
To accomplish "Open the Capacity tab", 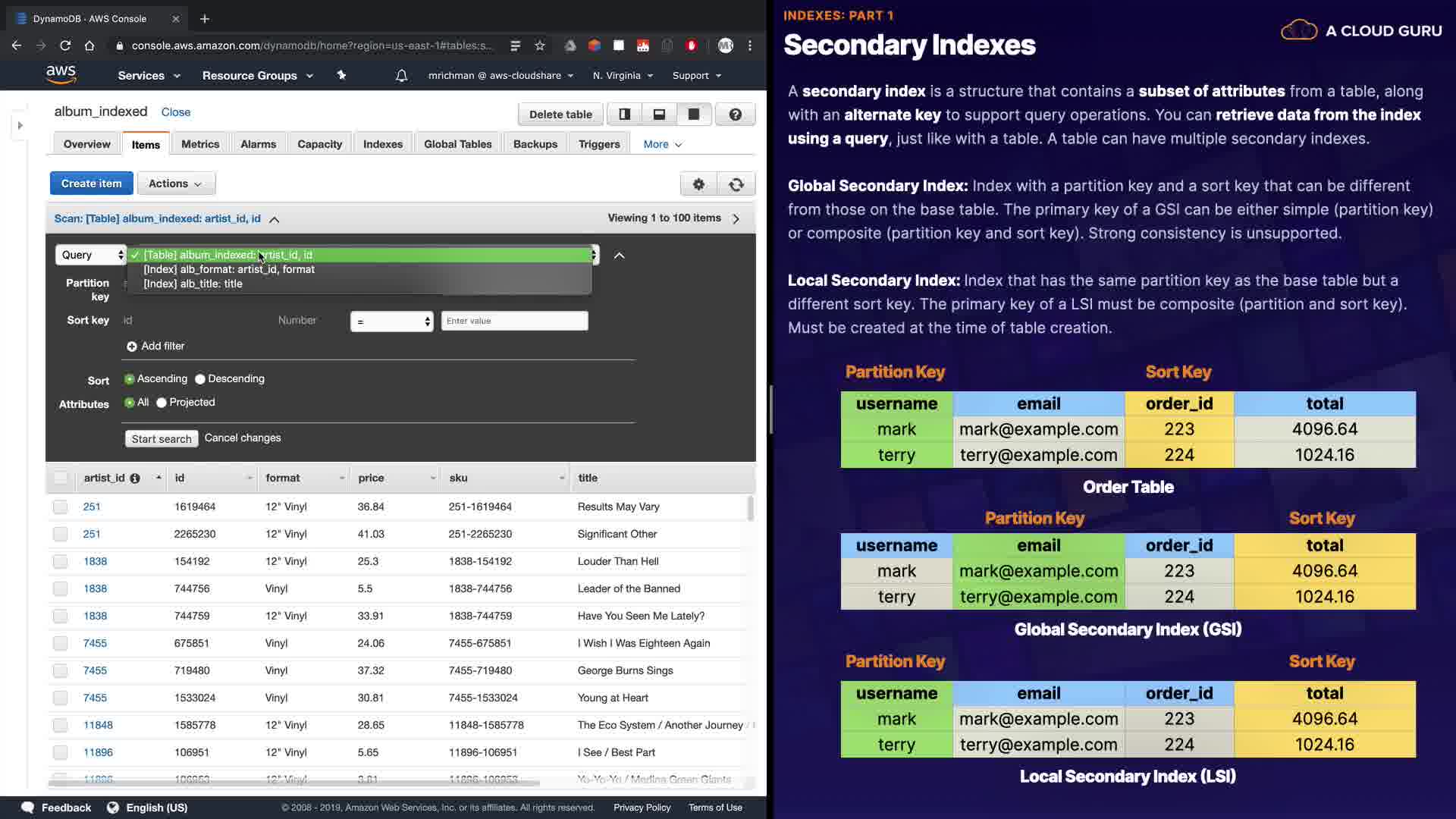I will pyautogui.click(x=319, y=144).
